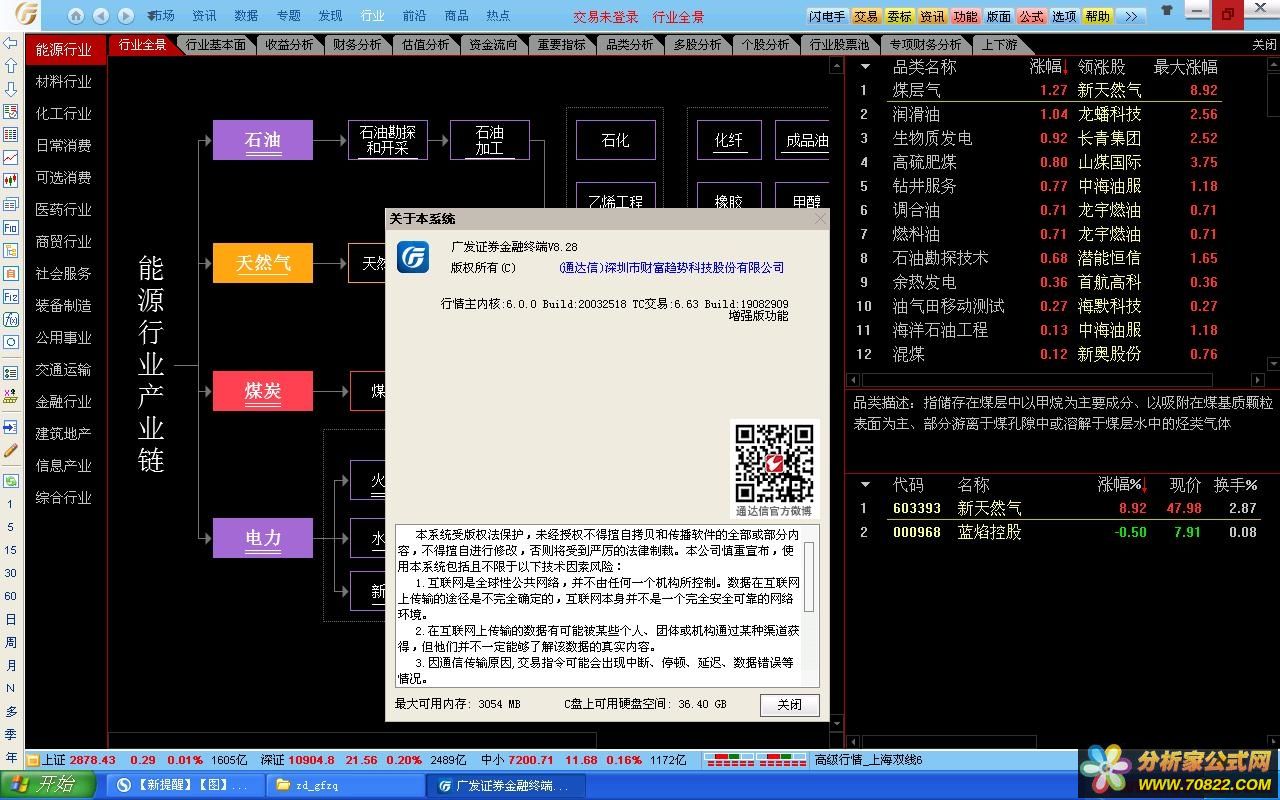Select 材料行业 in industry list
The width and height of the screenshot is (1280, 800).
(64, 81)
